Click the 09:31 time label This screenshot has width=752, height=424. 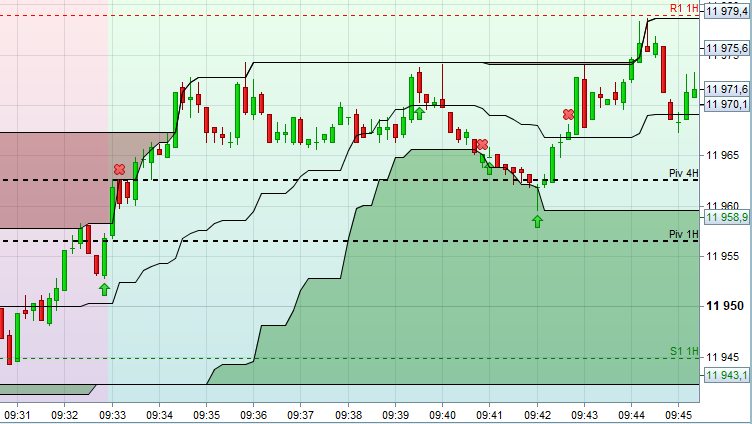(x=17, y=415)
